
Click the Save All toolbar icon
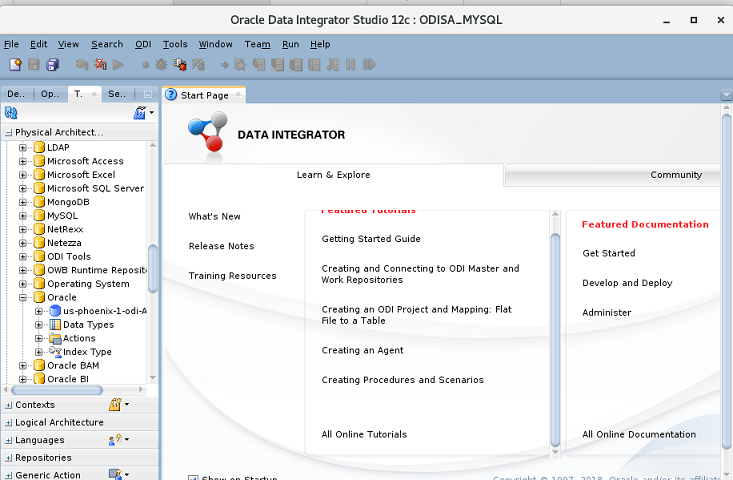[x=52, y=64]
